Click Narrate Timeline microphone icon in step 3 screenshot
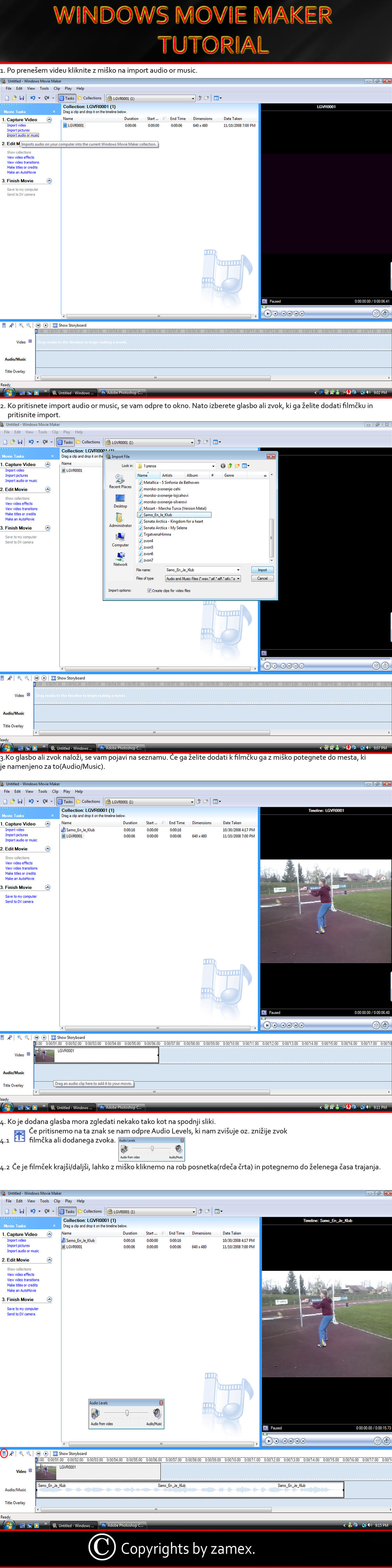 coord(9,1037)
